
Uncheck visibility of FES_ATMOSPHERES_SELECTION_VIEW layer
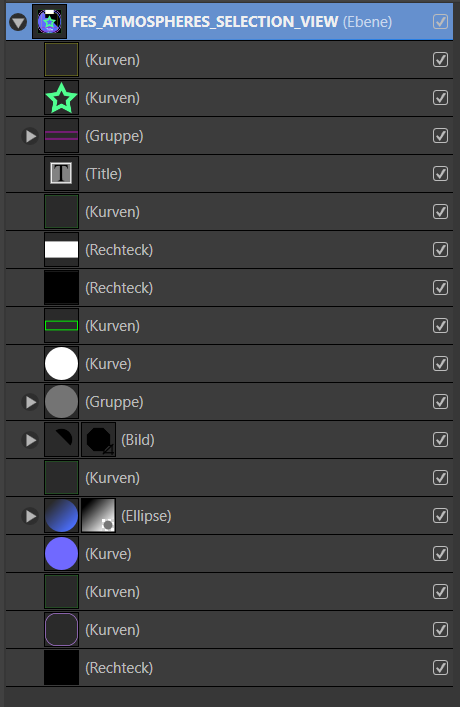tap(440, 22)
